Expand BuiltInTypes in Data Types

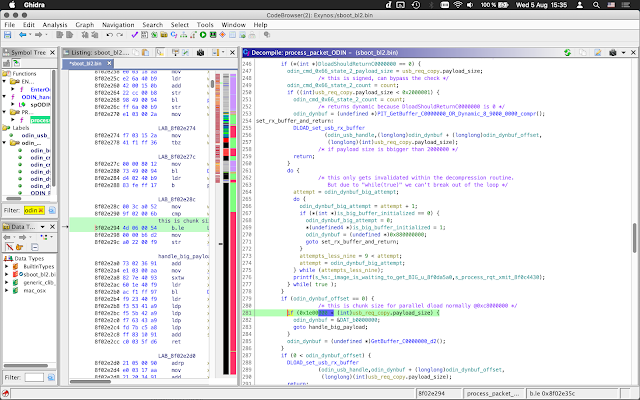(x=6, y=267)
